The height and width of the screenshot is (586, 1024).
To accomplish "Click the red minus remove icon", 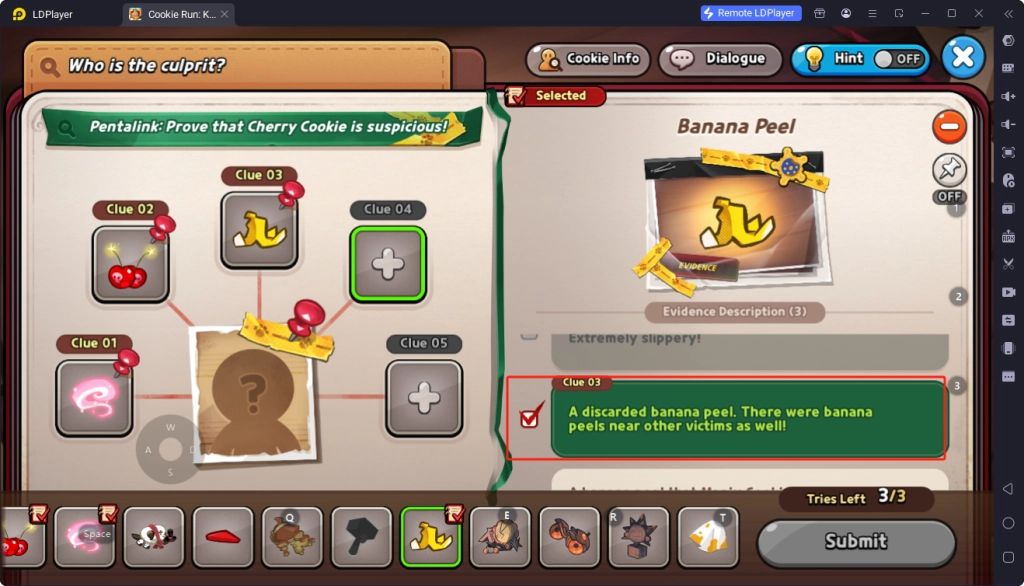I will tap(949, 126).
